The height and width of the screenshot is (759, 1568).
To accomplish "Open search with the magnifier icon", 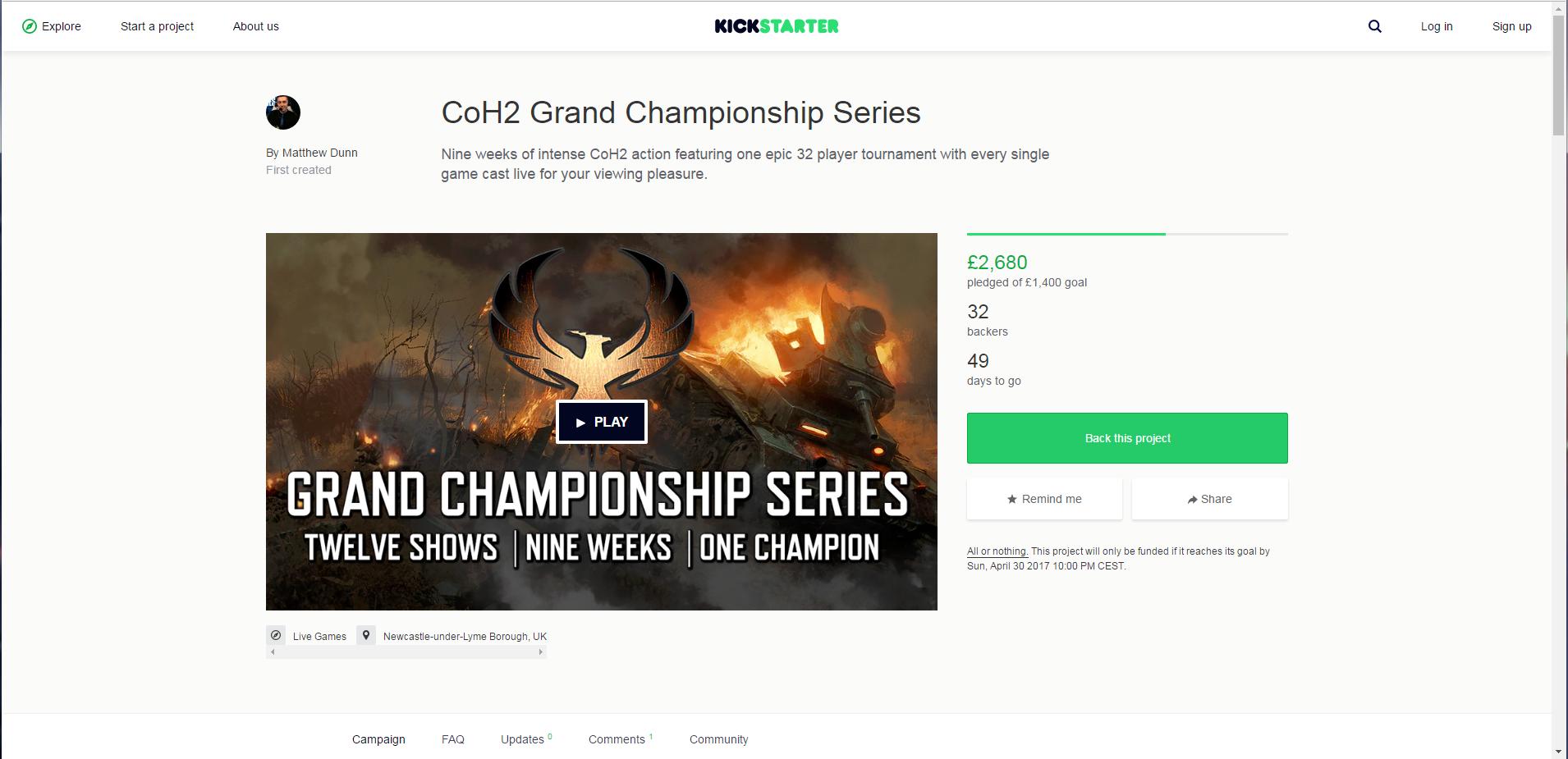I will click(x=1375, y=26).
